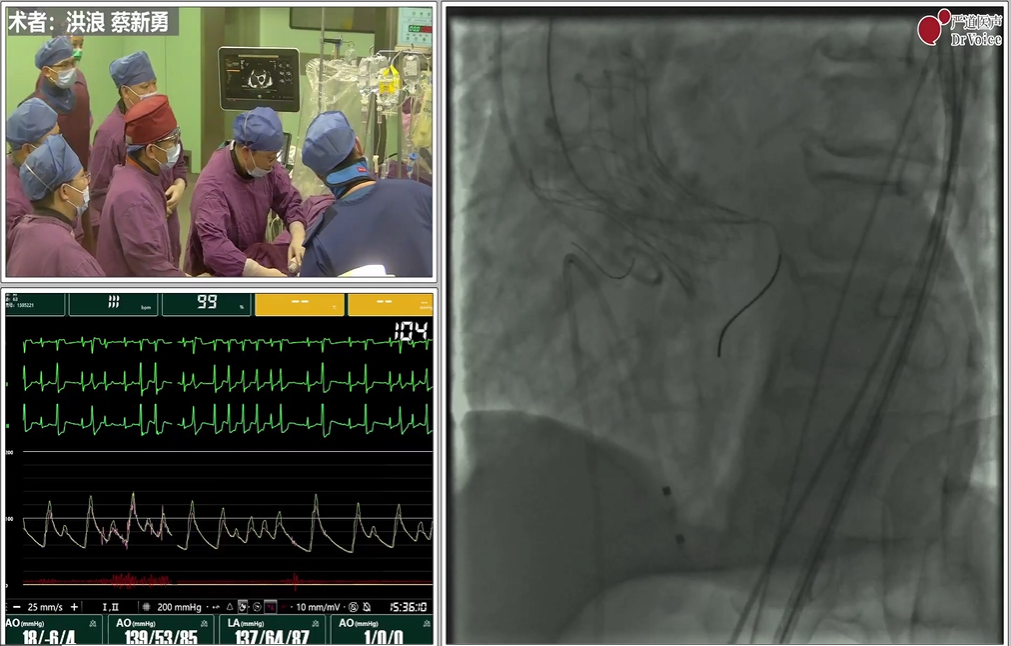Click the operating room camera video feed

pyautogui.click(x=219, y=142)
